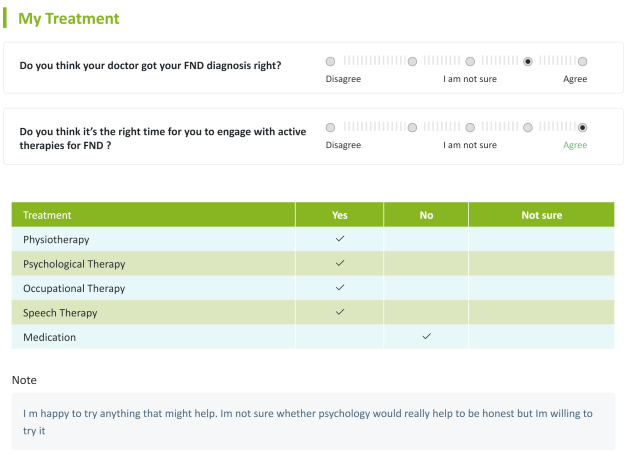The height and width of the screenshot is (462, 631).
Task: Choose 'I am not sure' for FND diagnosis
Action: point(470,61)
